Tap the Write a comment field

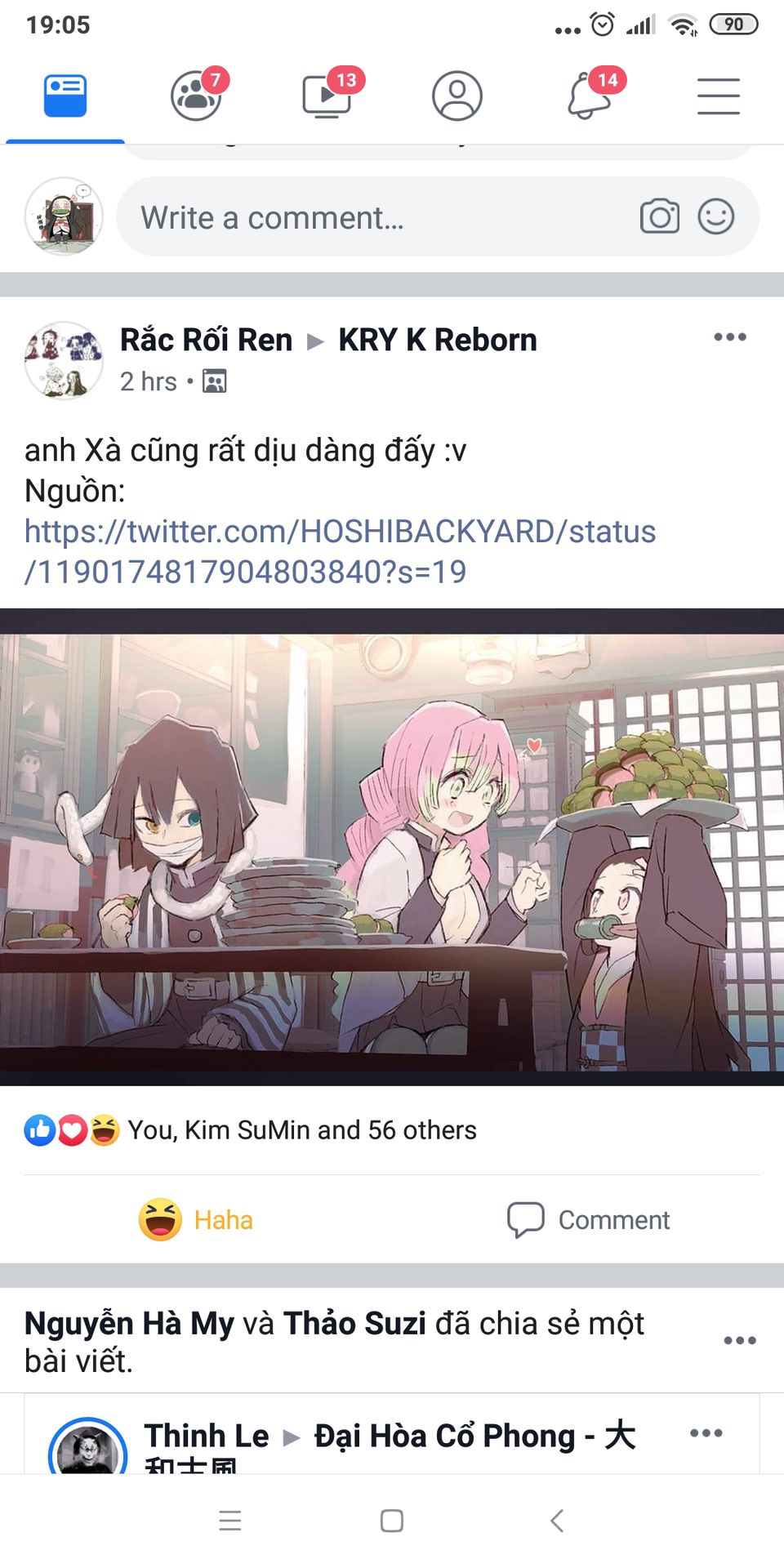pos(438,216)
